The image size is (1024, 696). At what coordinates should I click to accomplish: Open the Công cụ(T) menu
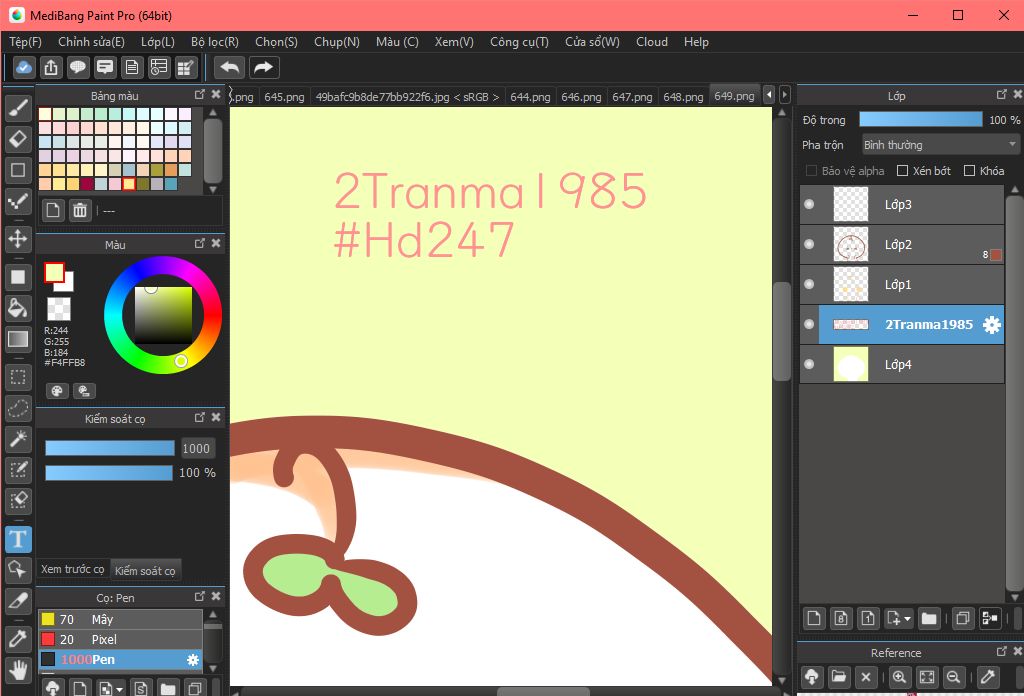519,42
